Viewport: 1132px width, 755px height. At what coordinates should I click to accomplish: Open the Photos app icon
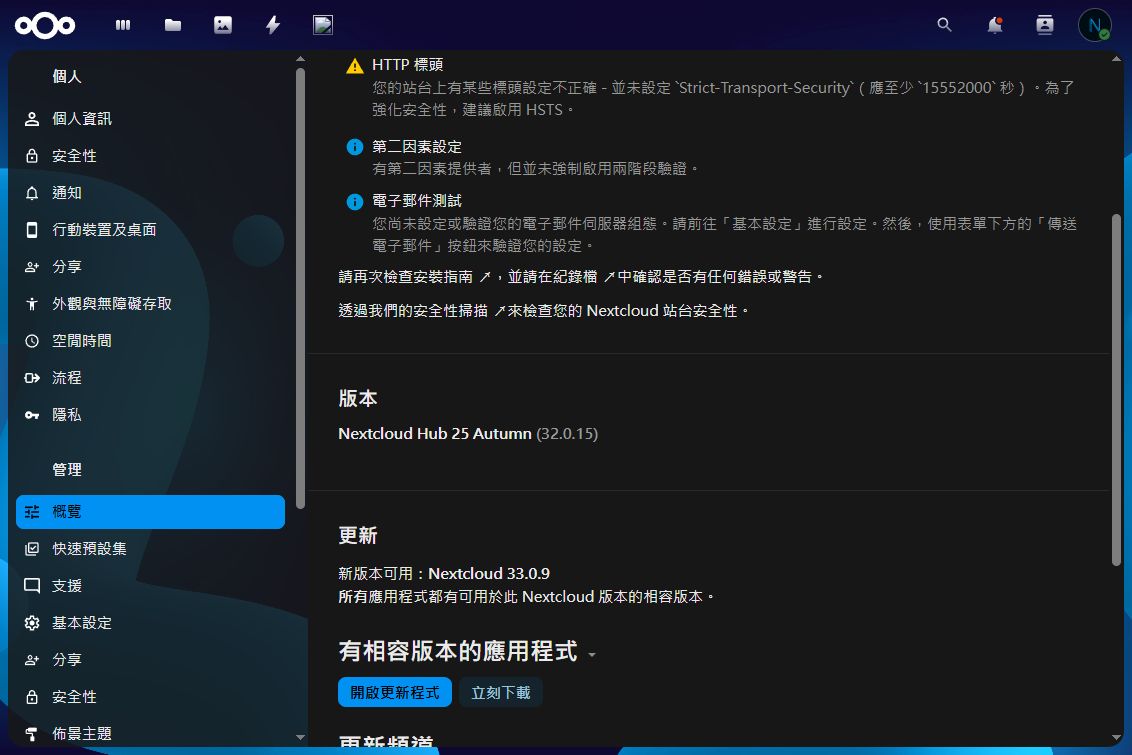[x=223, y=25]
